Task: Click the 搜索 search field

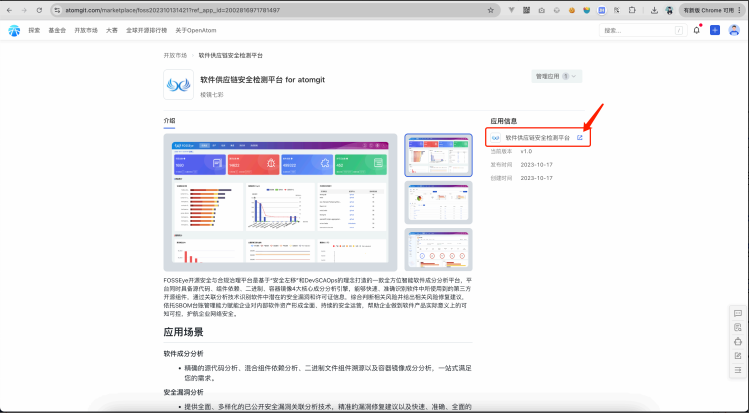Action: [x=643, y=30]
